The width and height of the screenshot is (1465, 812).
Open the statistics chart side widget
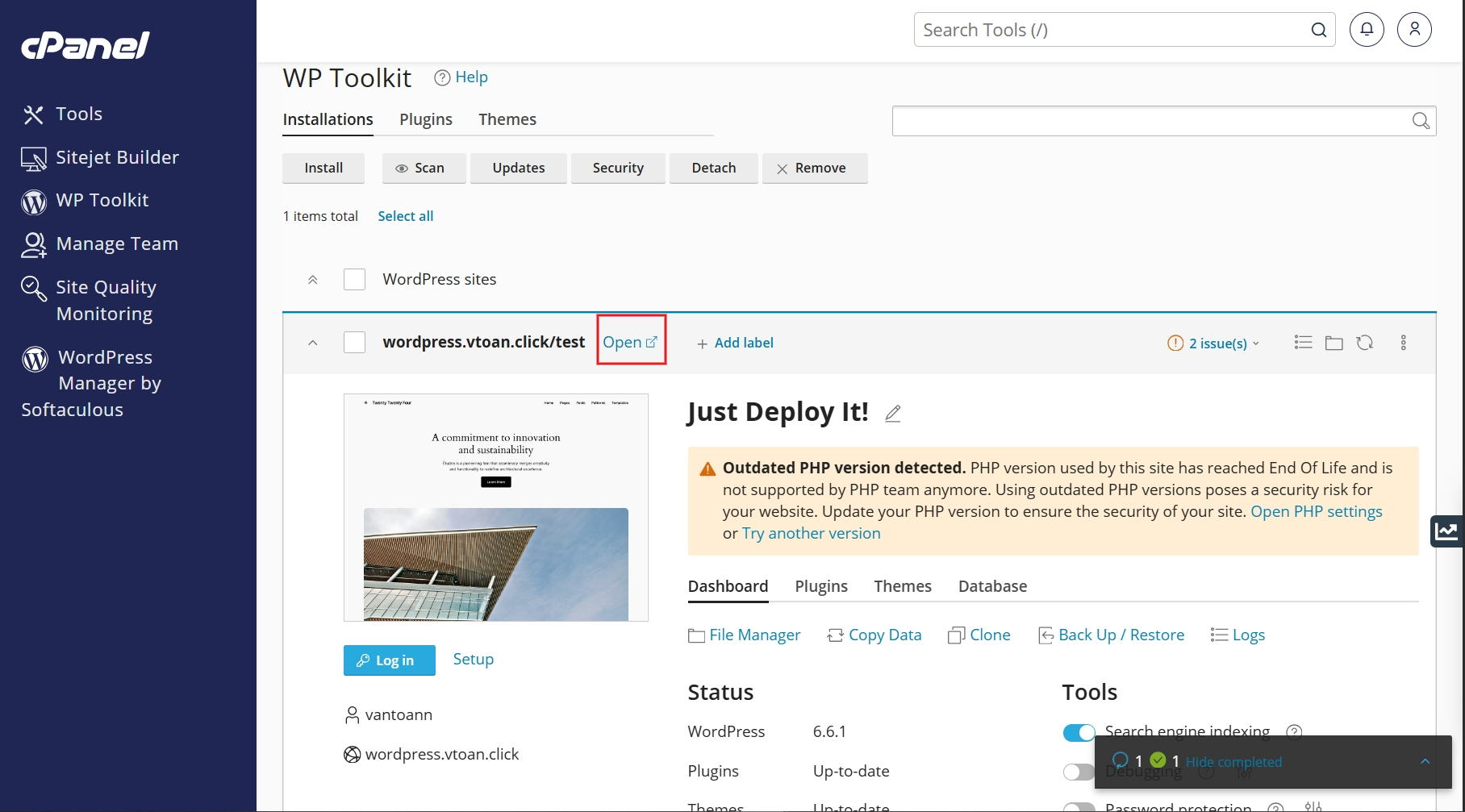(1447, 531)
